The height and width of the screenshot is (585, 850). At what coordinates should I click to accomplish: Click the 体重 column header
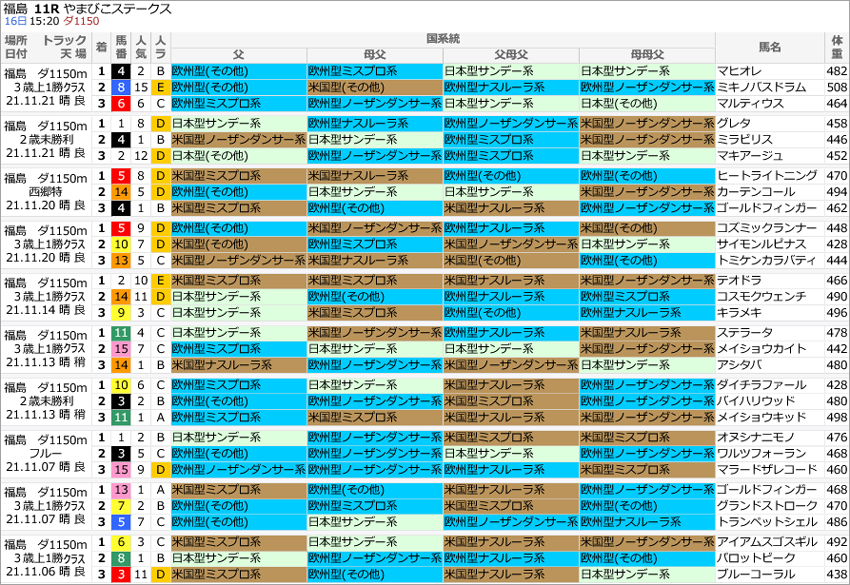[837, 47]
